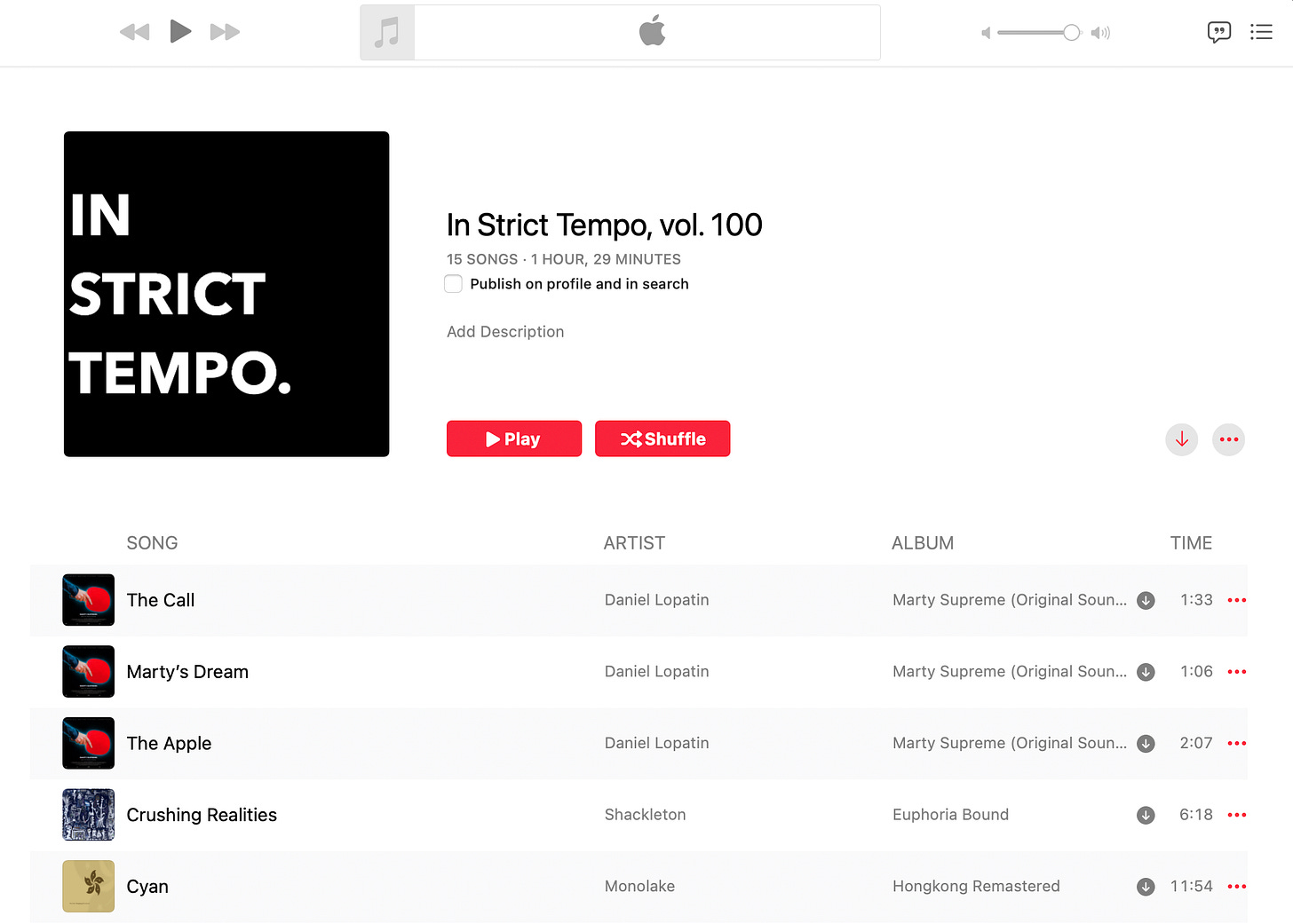Screen dimensions: 1293x924
Task: Click the 6:18 duration of Crushing Realities
Action: pyautogui.click(x=1195, y=815)
